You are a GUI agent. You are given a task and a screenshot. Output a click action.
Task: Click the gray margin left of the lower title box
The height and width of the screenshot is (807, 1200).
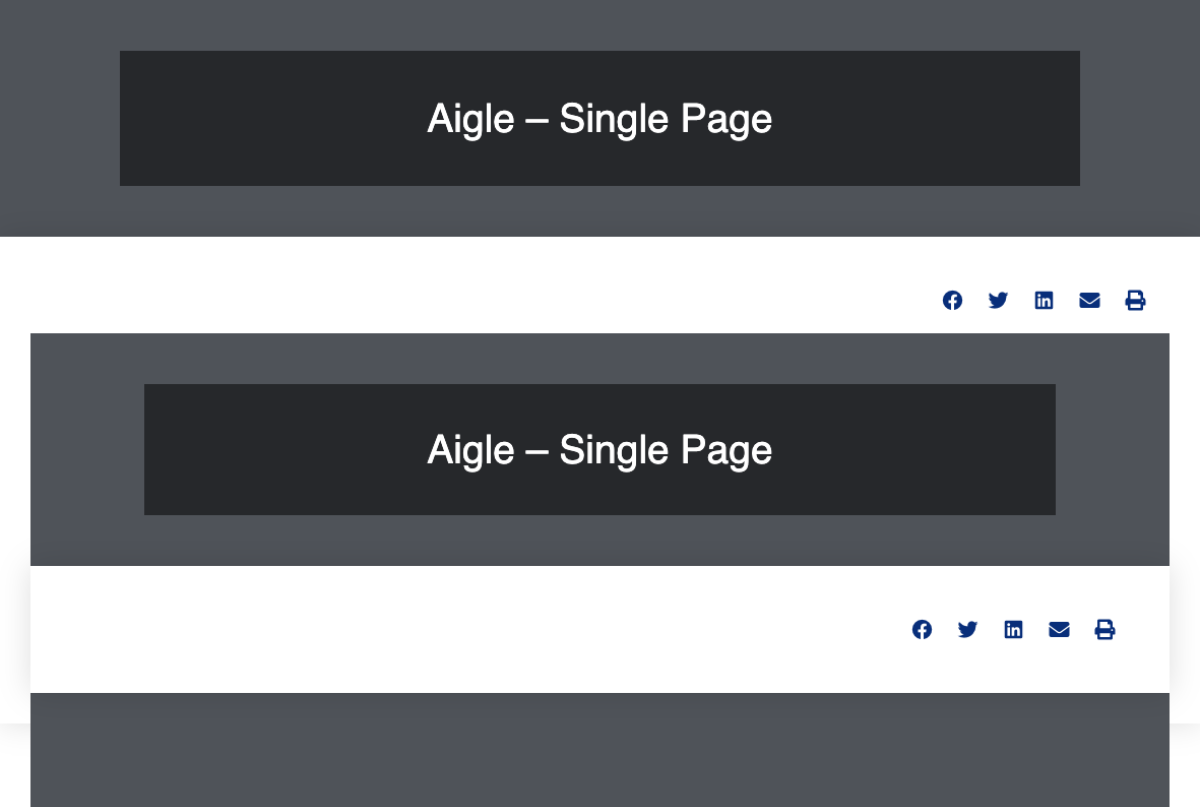[87, 450]
